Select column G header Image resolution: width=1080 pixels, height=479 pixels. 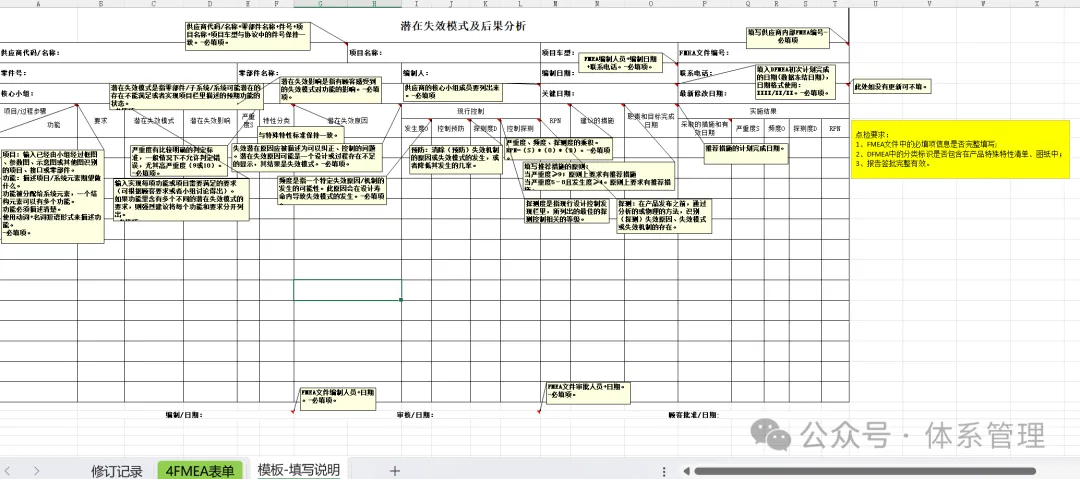click(x=321, y=3)
